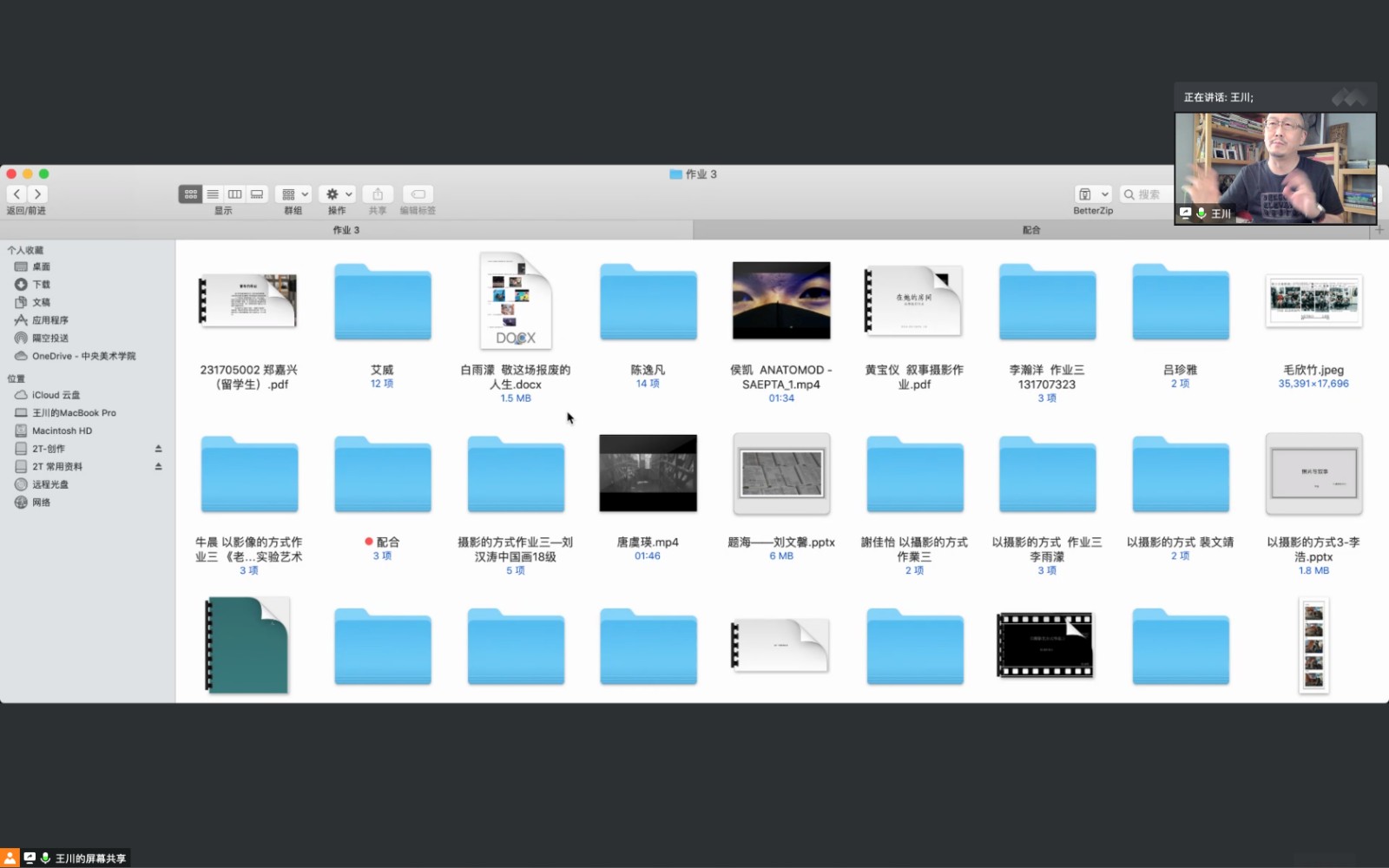The image size is (1389, 868).
Task: Go back with the left arrow button
Action: click(x=16, y=194)
